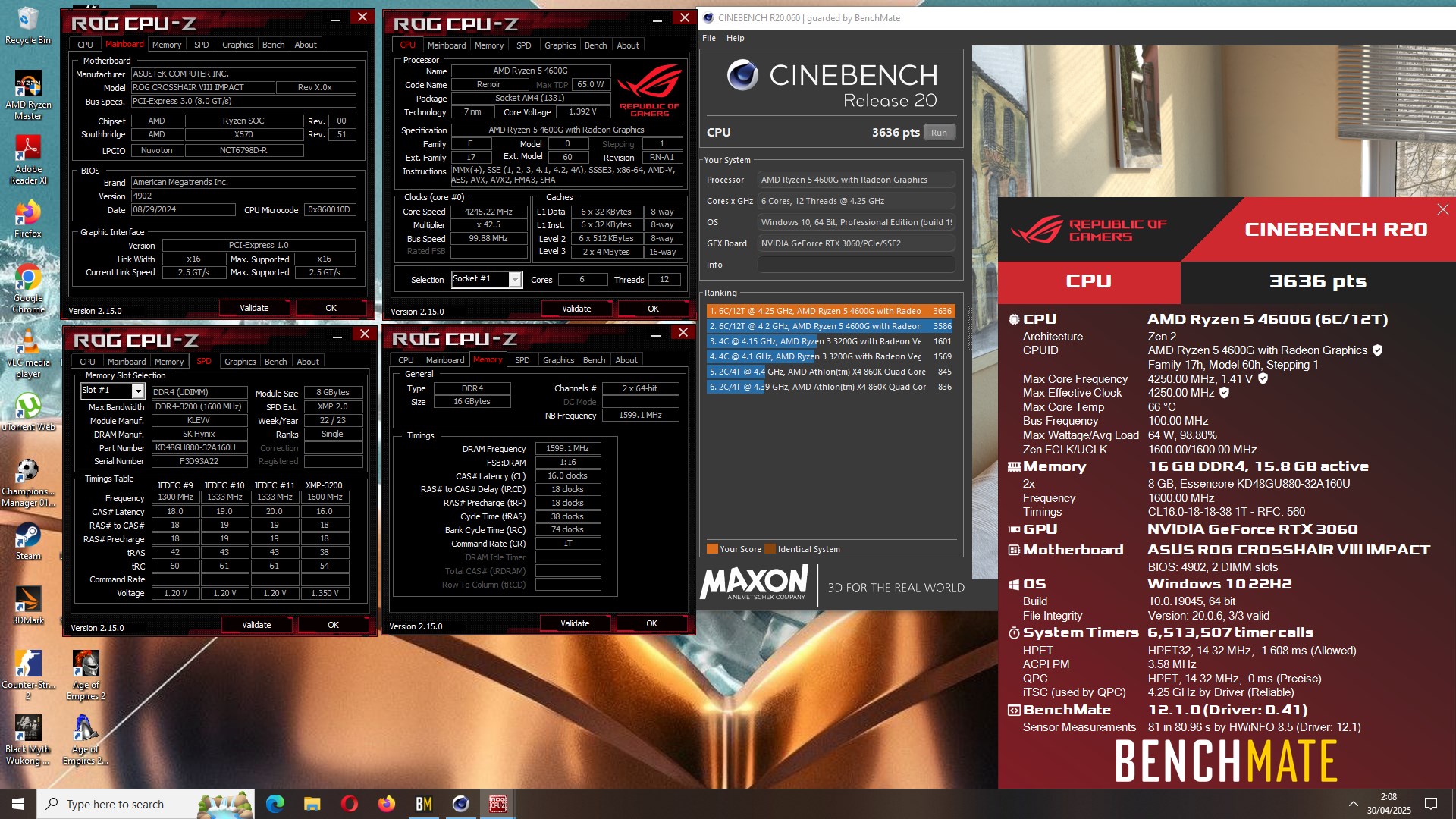1456x819 pixels.
Task: Open the Recycle Bin desktop icon
Action: tap(27, 25)
